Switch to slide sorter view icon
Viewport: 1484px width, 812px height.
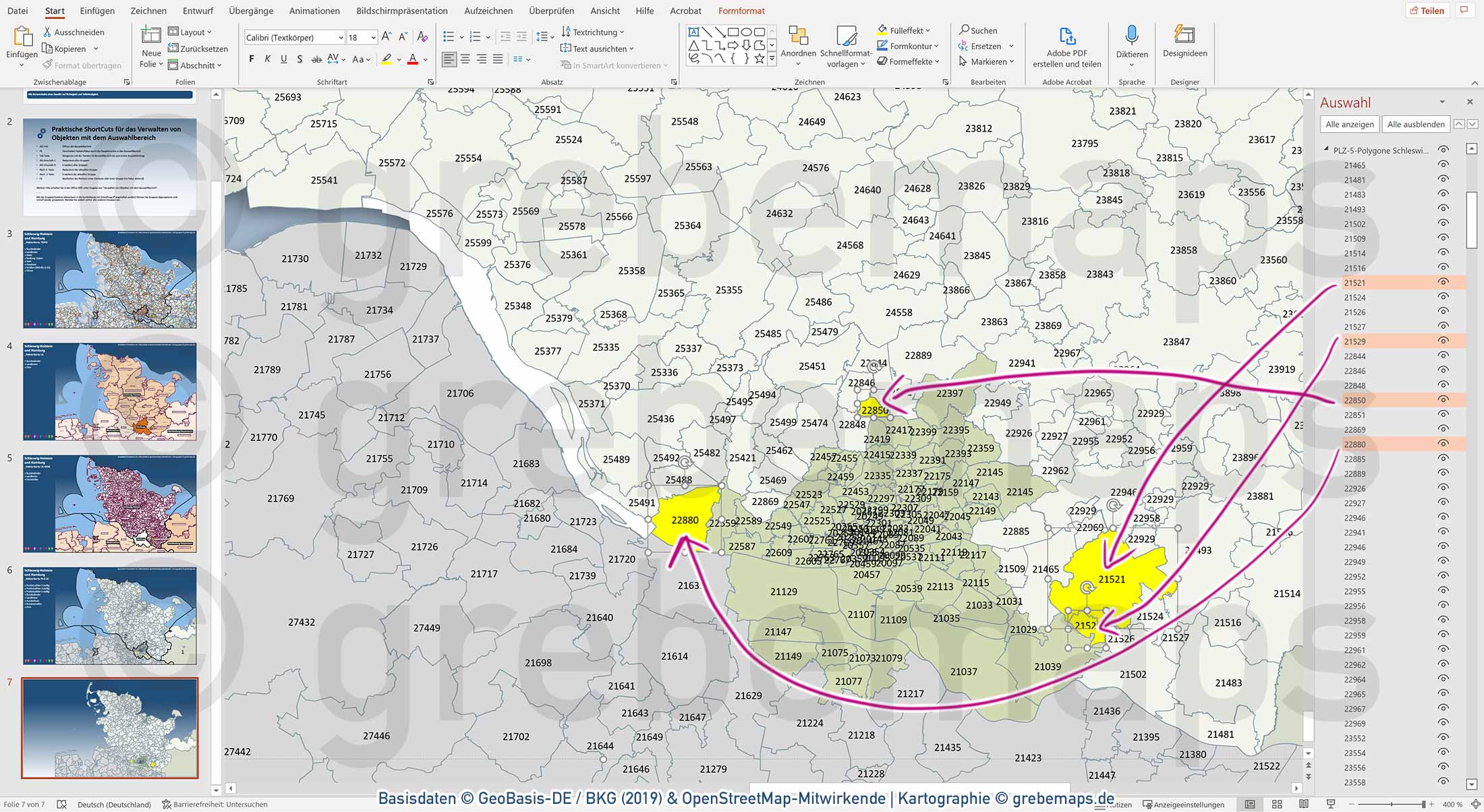1277,804
